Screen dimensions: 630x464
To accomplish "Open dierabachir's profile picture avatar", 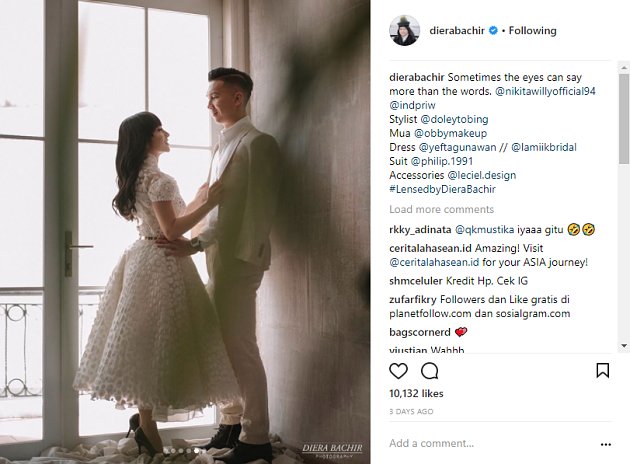I will click(404, 31).
